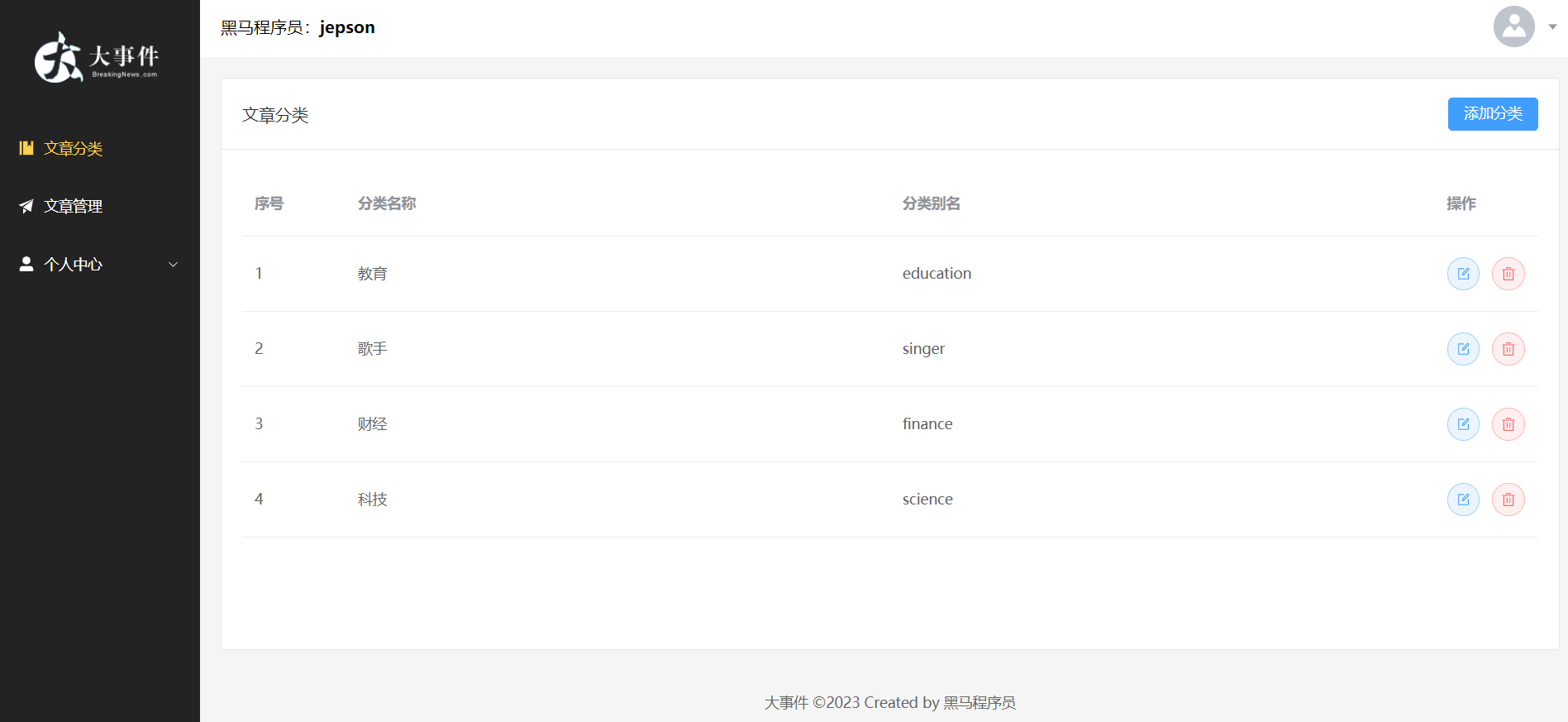Edit the 科技 science category
The image size is (1568, 722).
pos(1463,500)
